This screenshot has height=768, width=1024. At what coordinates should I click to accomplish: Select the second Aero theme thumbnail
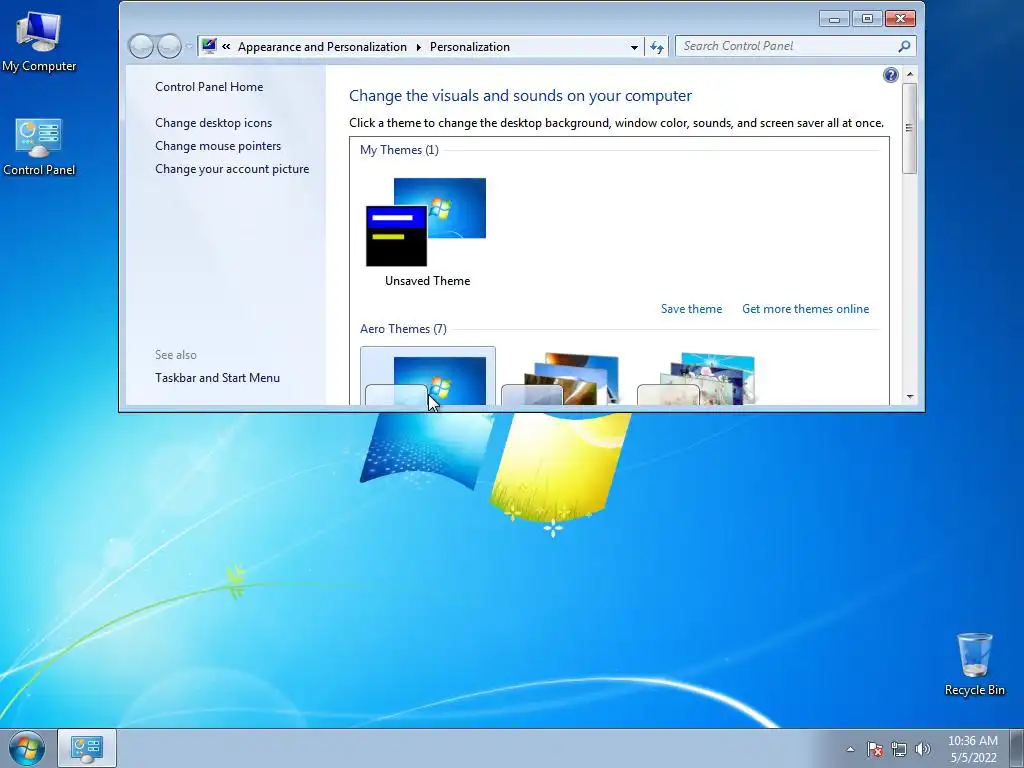(560, 379)
